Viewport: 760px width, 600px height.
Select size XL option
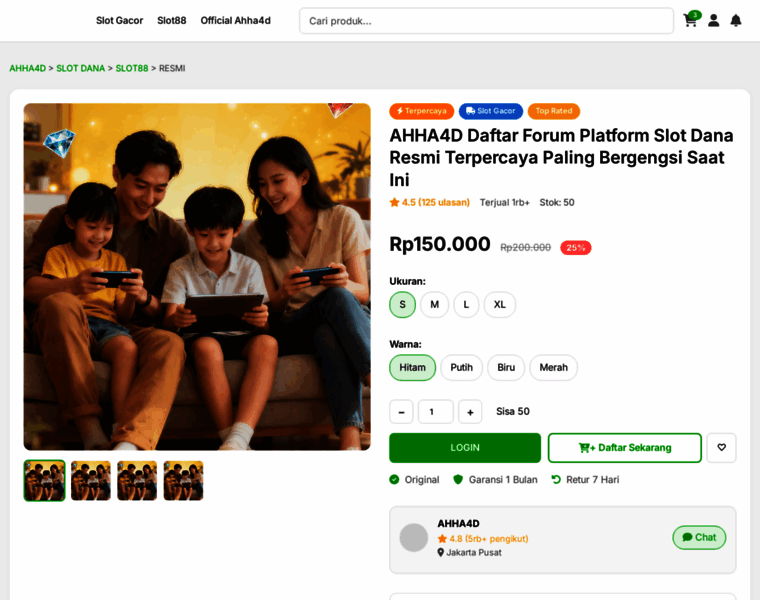point(499,304)
